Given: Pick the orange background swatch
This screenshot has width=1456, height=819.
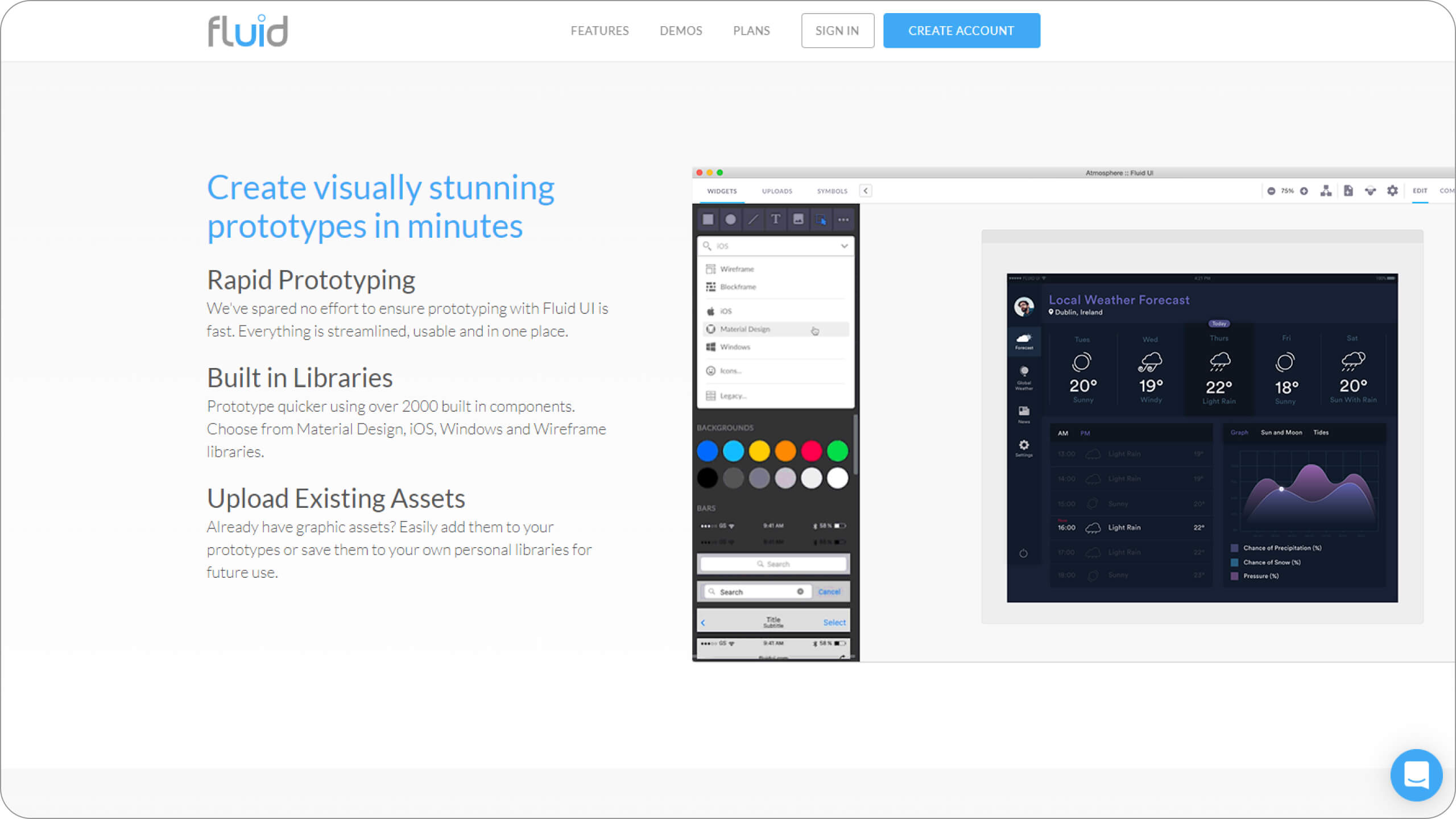Looking at the screenshot, I should point(785,451).
